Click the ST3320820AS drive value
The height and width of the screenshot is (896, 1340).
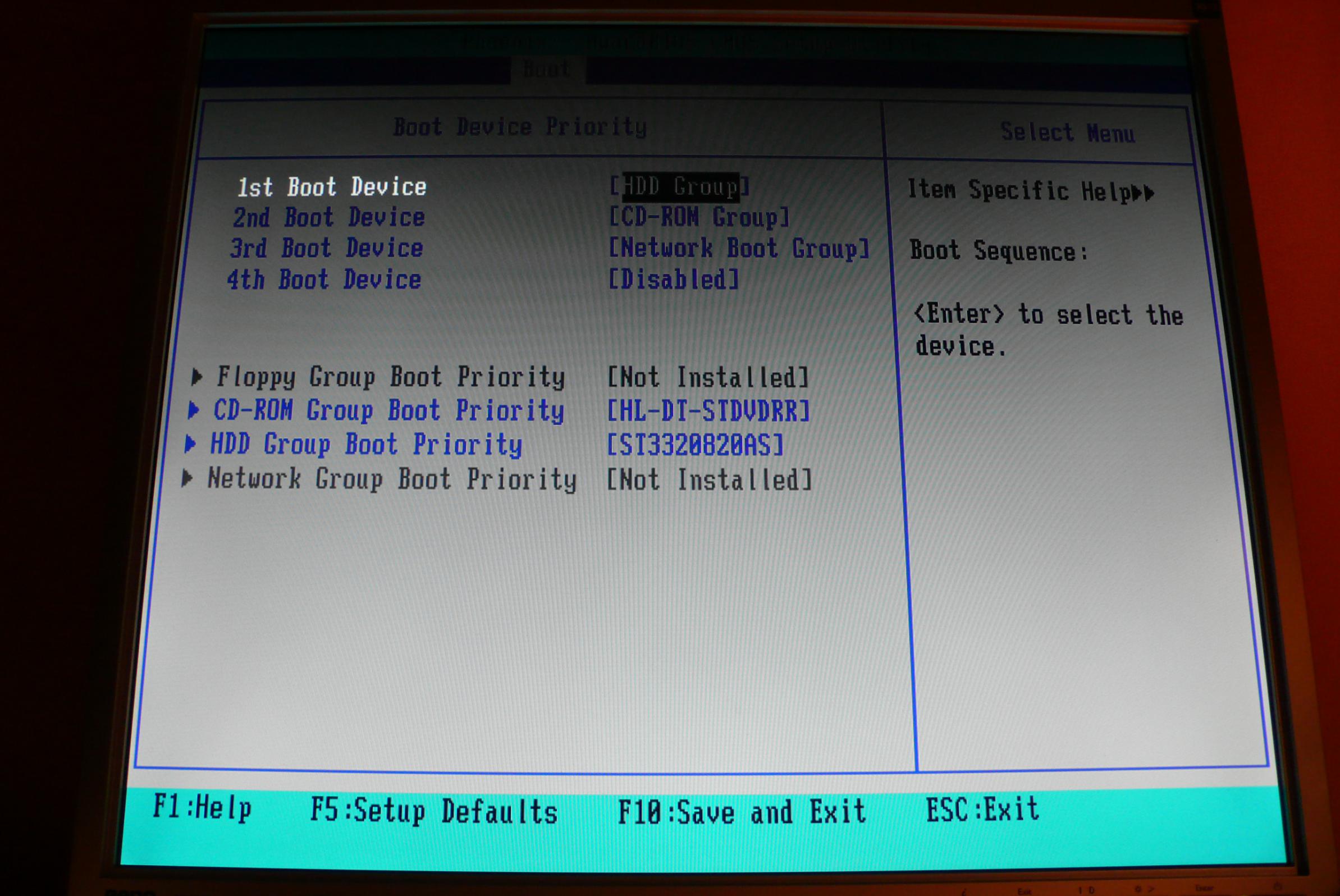(x=695, y=445)
